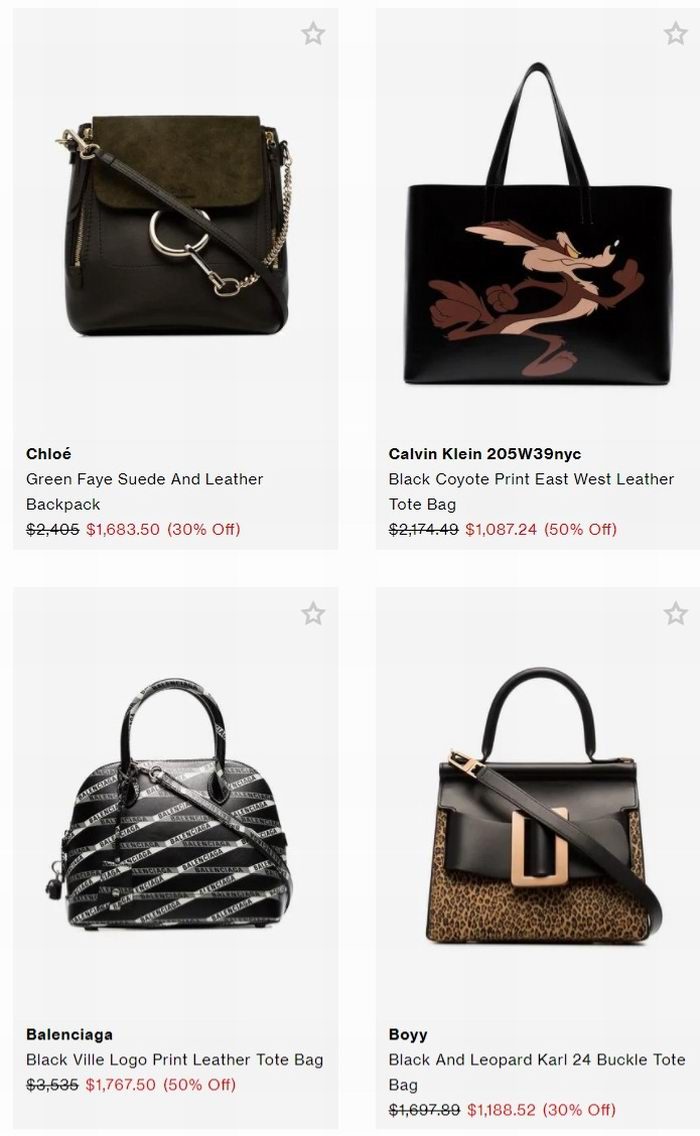Open Calvin Klein 205W39nyc brand link
The width and height of the screenshot is (700, 1136).
[x=485, y=454]
